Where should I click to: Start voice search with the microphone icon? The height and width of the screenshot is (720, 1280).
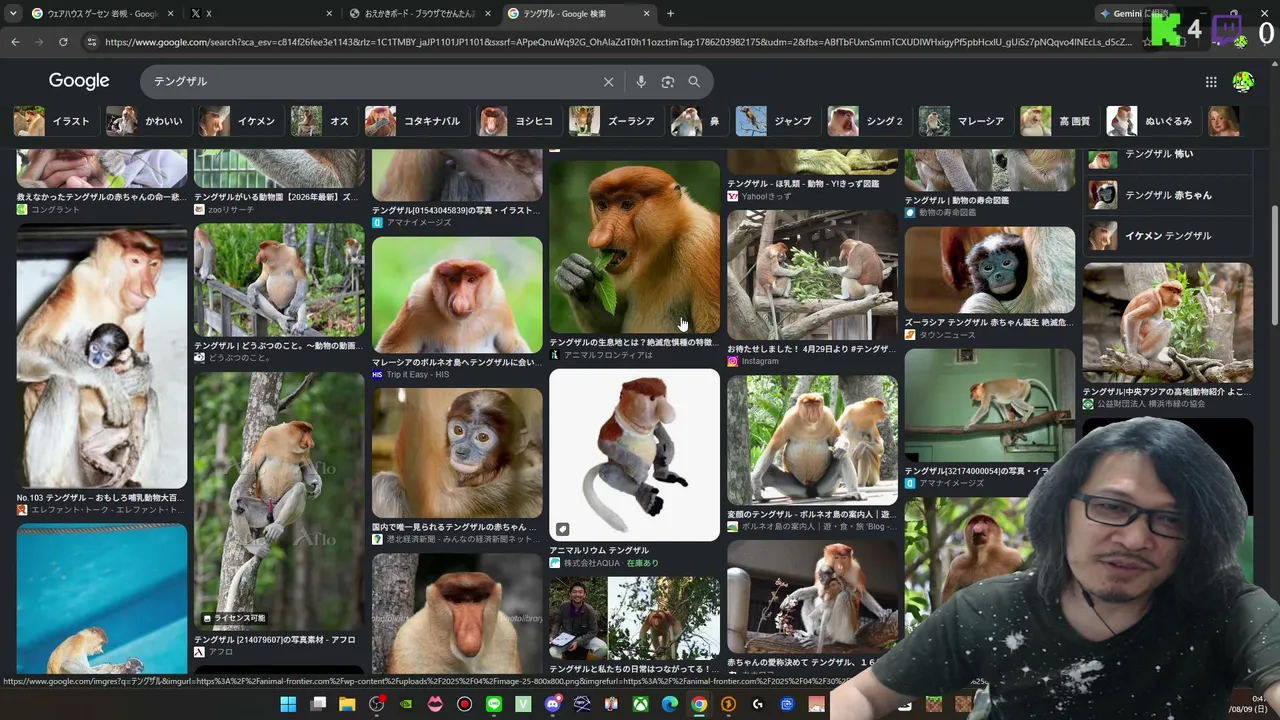click(641, 82)
